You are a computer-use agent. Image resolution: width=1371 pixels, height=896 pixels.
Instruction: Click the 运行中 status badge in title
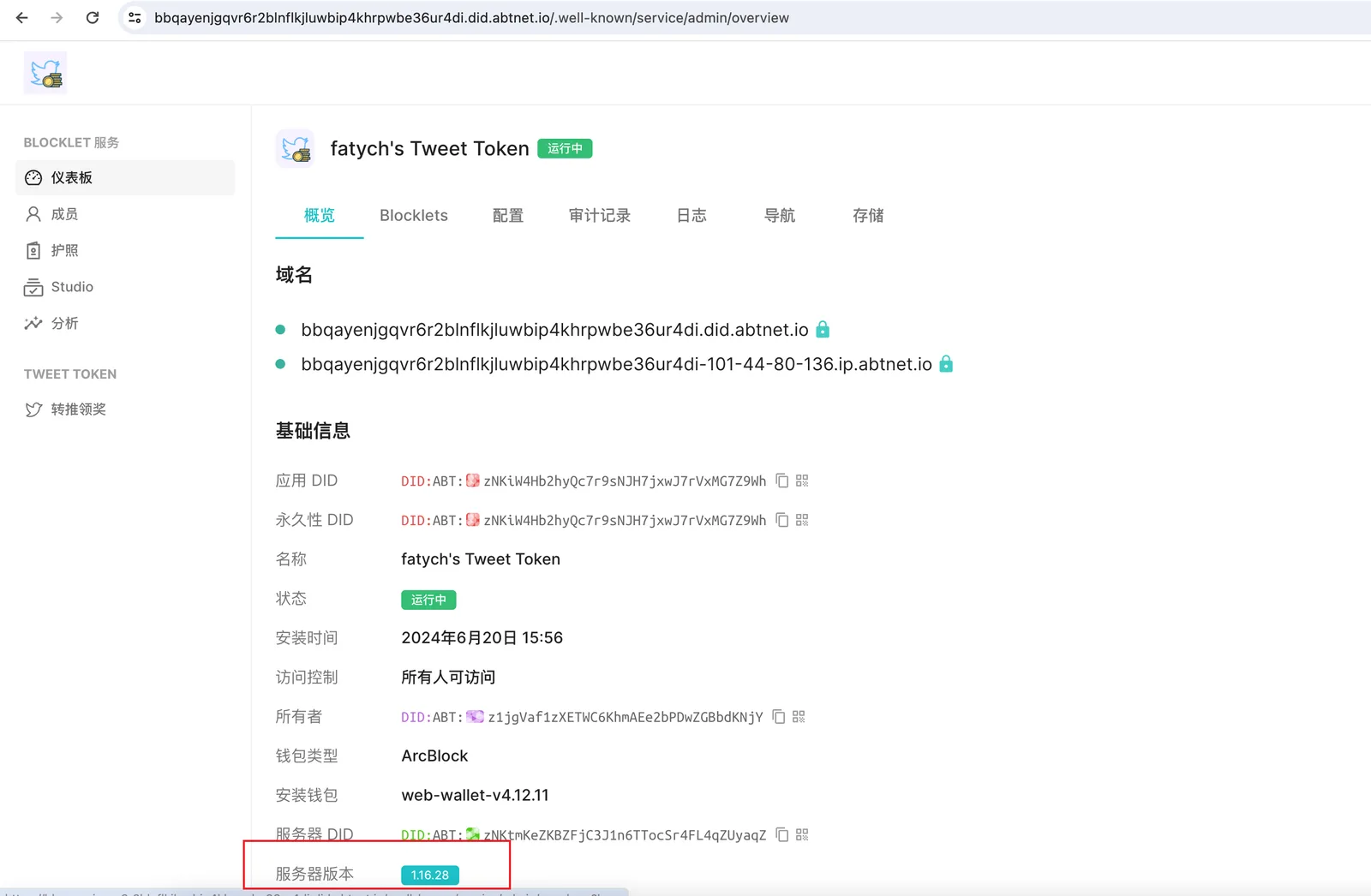[x=565, y=148]
